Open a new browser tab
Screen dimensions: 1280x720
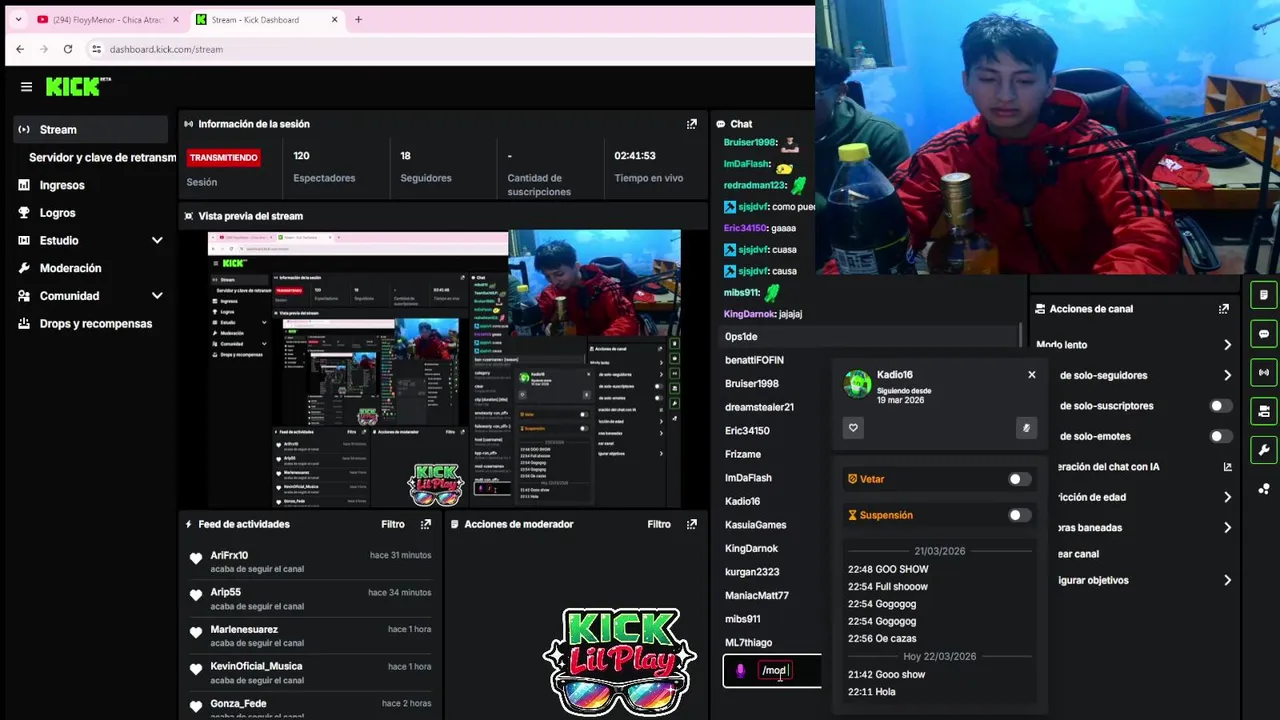coord(358,19)
